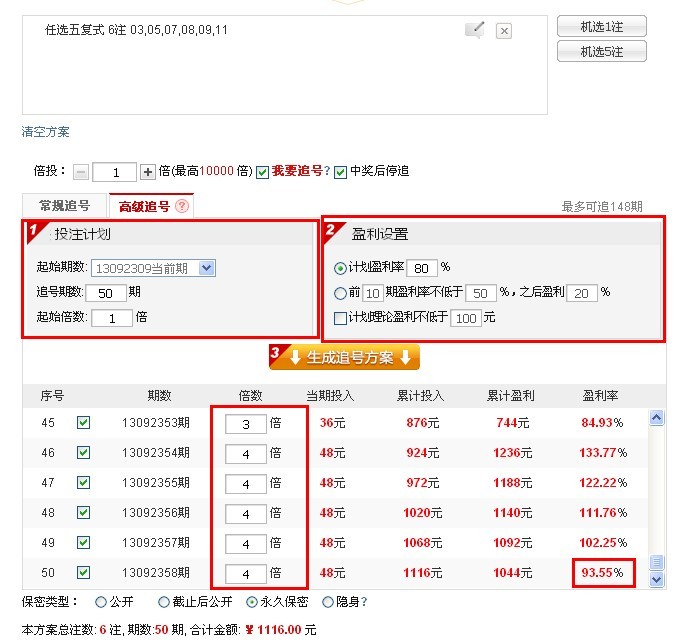Open the 起始期数 dropdown
This screenshot has width=684, height=643.
pos(207,268)
